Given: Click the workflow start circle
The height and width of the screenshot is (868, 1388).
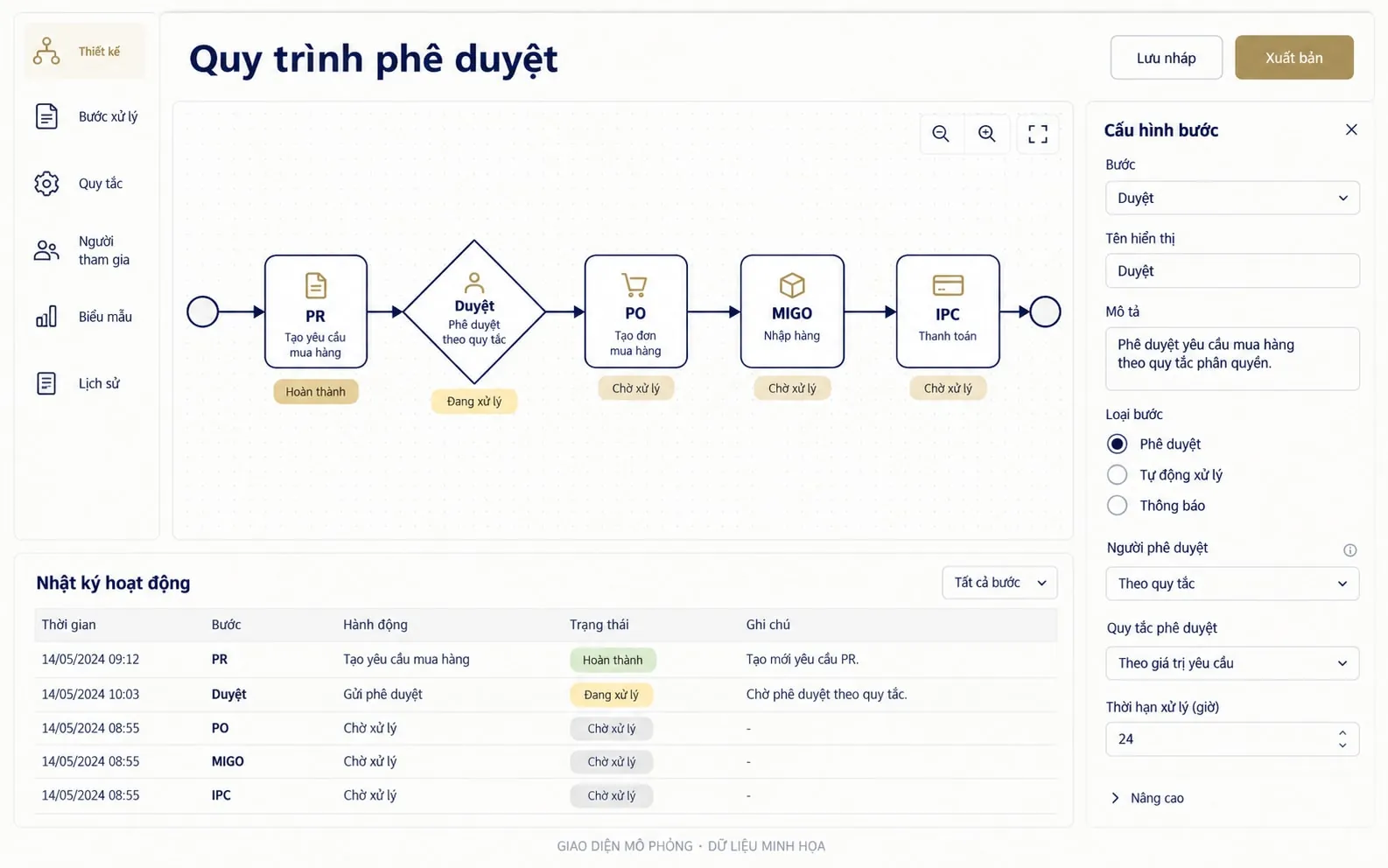Looking at the screenshot, I should pos(203,311).
